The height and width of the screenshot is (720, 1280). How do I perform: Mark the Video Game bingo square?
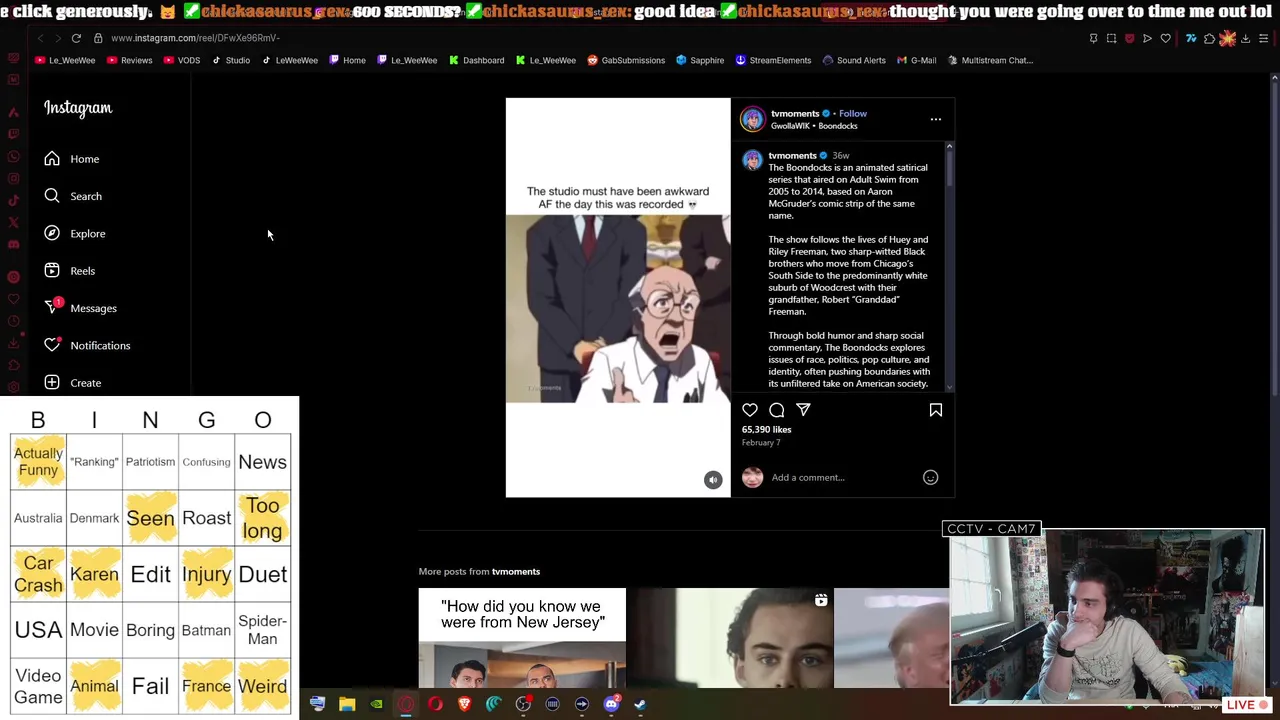pos(38,686)
